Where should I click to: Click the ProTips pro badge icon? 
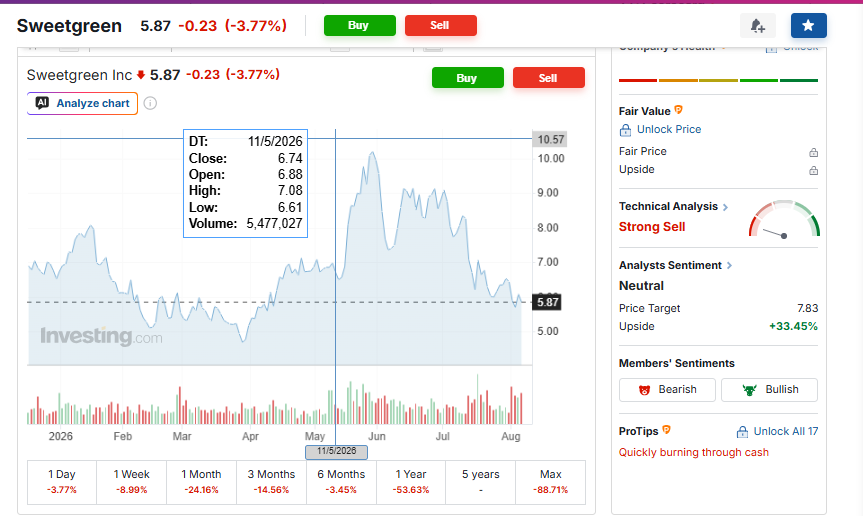click(x=667, y=430)
